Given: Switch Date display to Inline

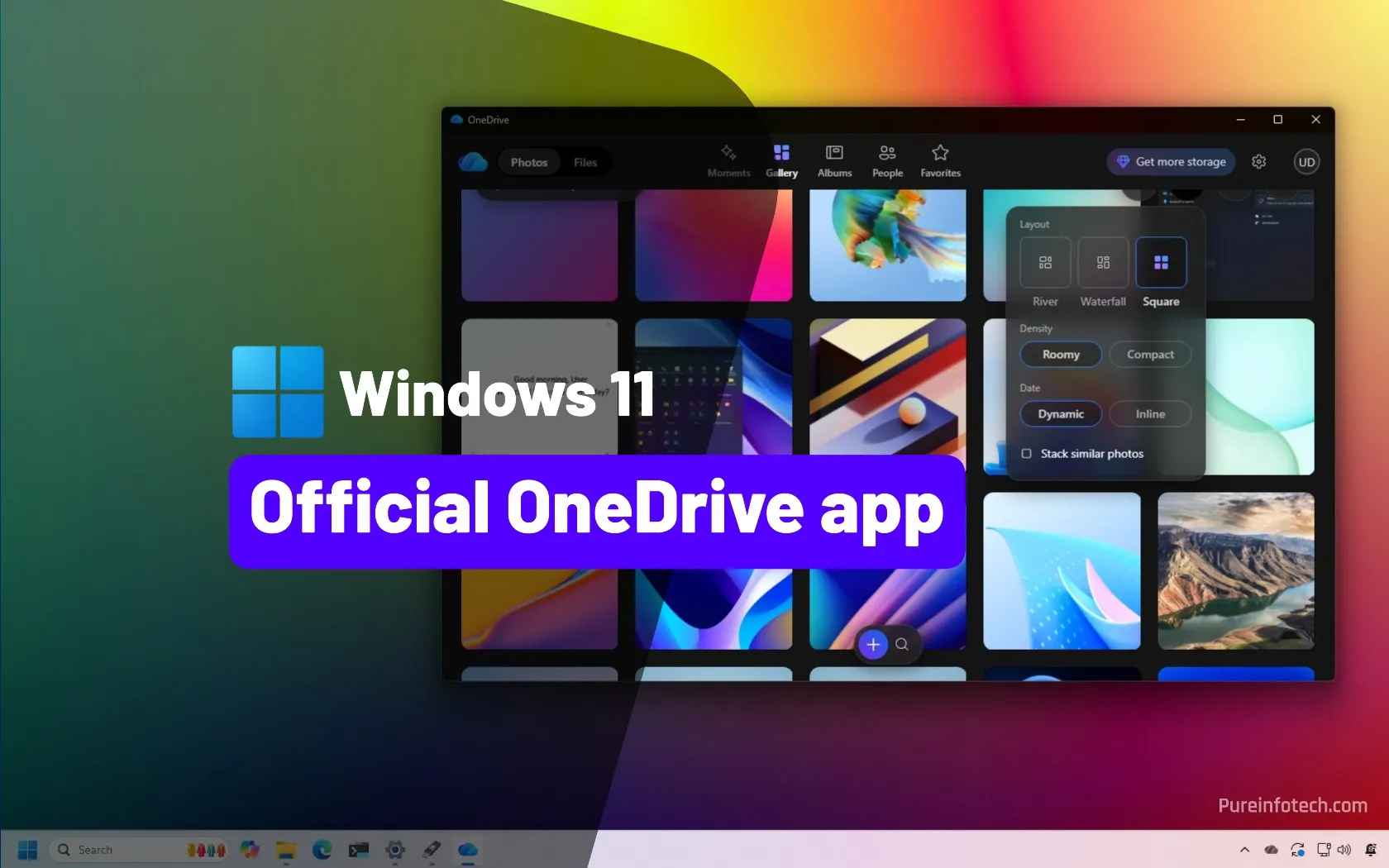Looking at the screenshot, I should (x=1149, y=413).
